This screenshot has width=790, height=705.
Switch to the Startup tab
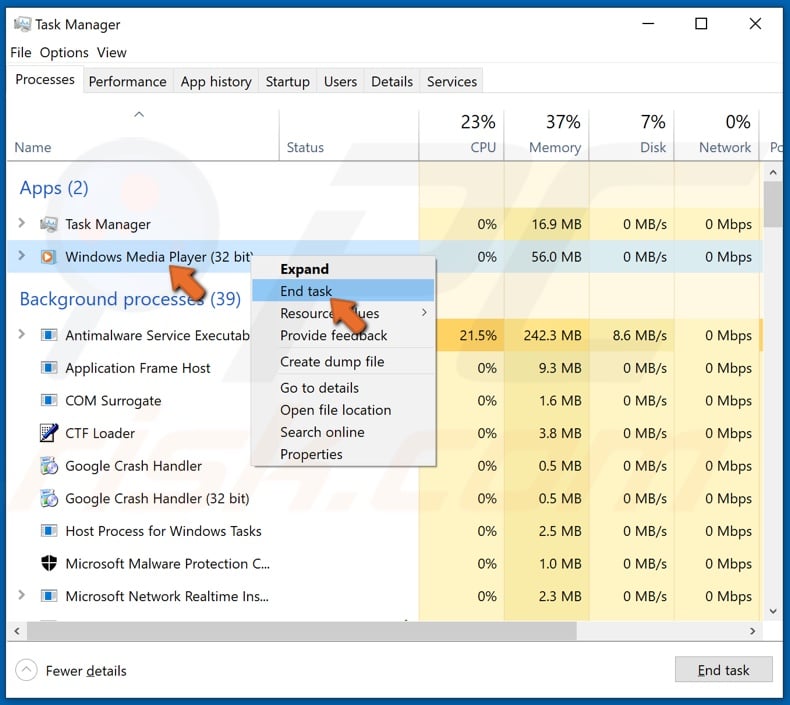click(x=288, y=81)
